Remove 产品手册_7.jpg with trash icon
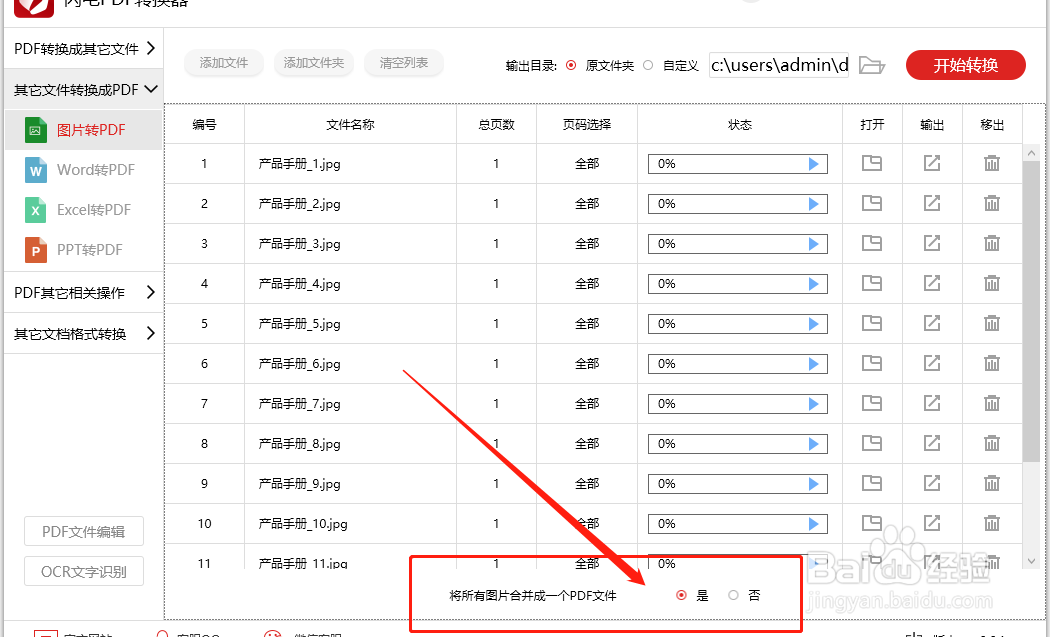Viewport: 1051px width, 637px height. (x=992, y=403)
